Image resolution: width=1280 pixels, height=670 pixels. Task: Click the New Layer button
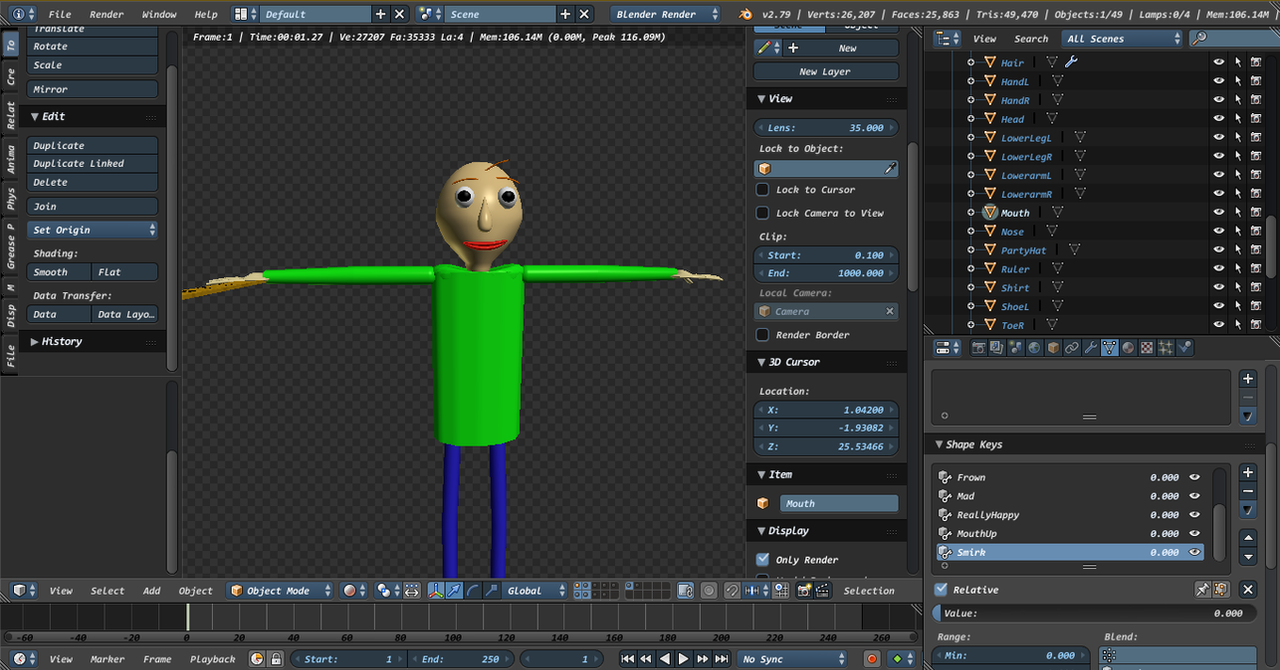[826, 72]
